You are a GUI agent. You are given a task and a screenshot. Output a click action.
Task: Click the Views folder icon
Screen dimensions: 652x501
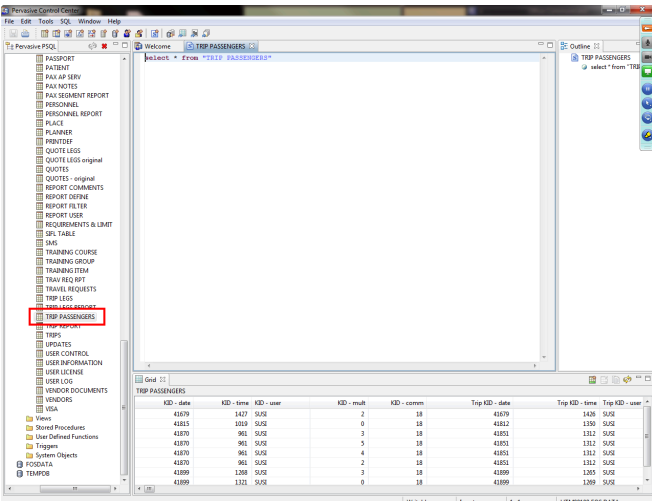click(x=30, y=418)
